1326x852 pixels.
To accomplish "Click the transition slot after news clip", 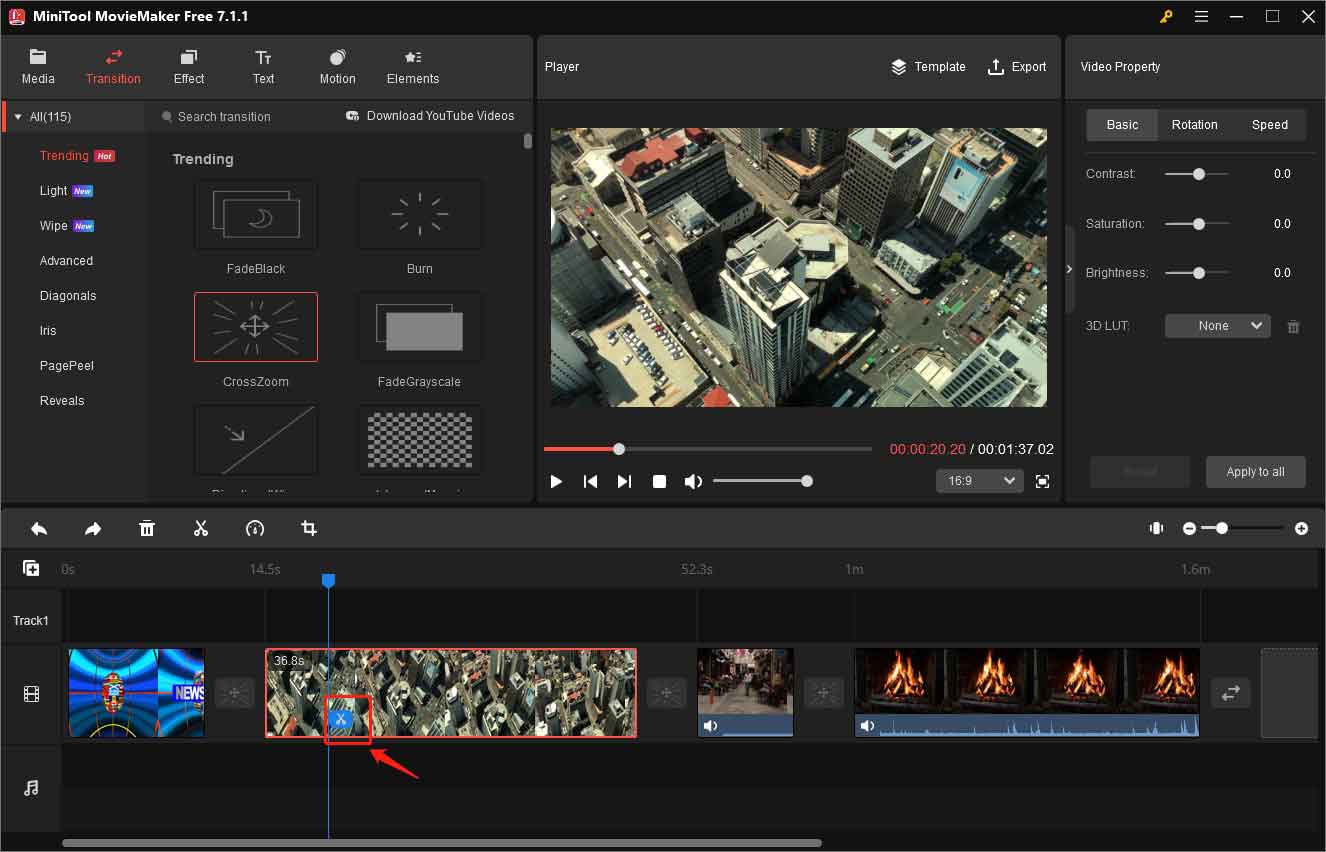I will [x=235, y=693].
